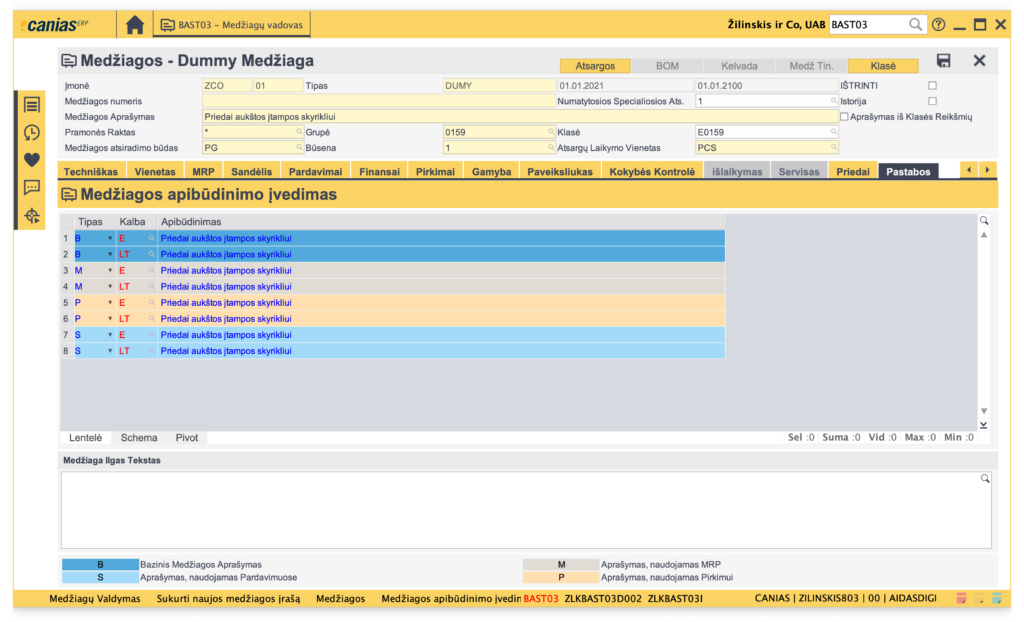Click the save diskette icon
This screenshot has height=622, width=1024.
(943, 61)
